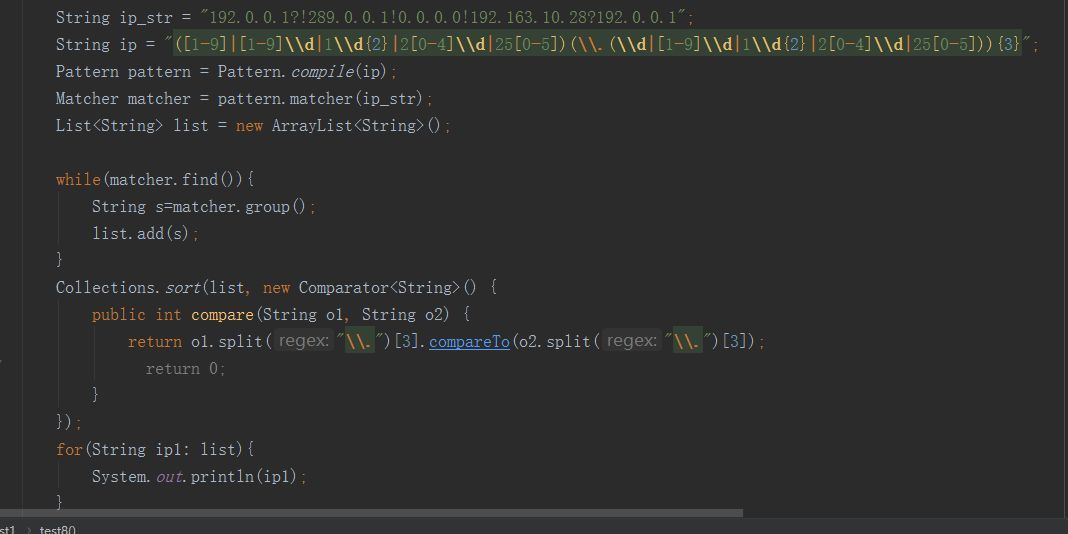Click 'Matcher matcher' declaration
Screen dimensions: 1068x534
(123, 99)
